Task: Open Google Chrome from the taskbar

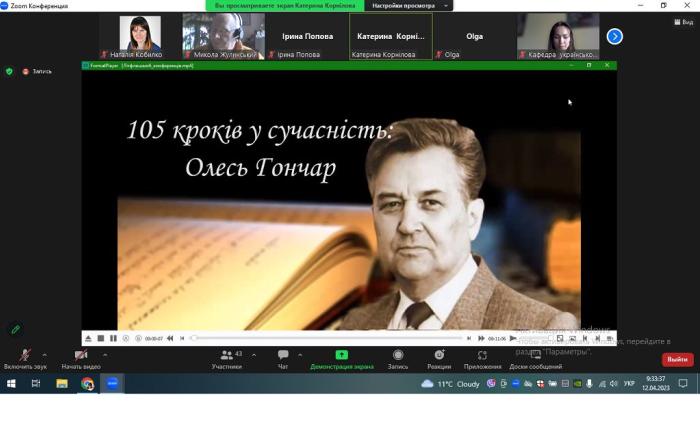Action: [87, 383]
